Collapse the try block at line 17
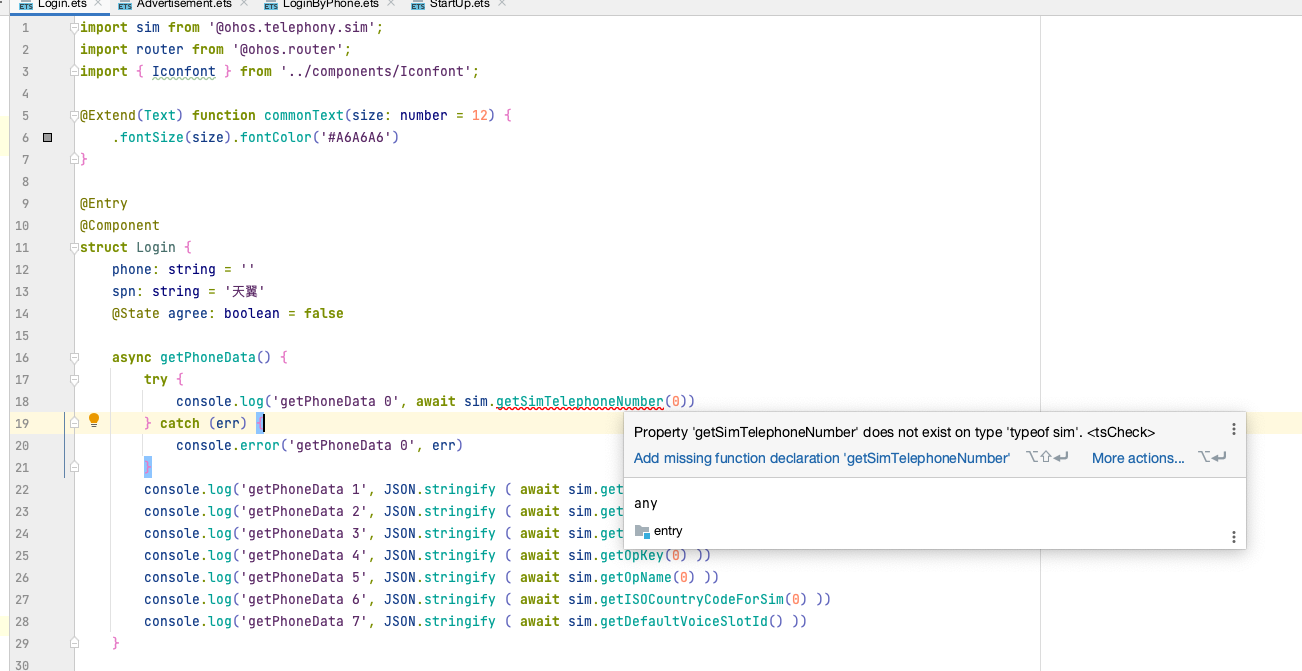The height and width of the screenshot is (671, 1302). pyautogui.click(x=74, y=379)
